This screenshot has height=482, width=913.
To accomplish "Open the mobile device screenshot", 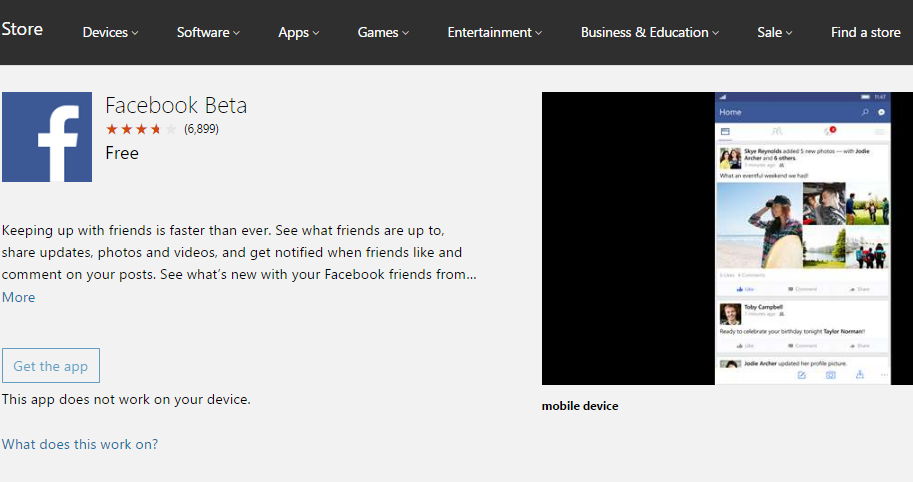I will tap(727, 238).
